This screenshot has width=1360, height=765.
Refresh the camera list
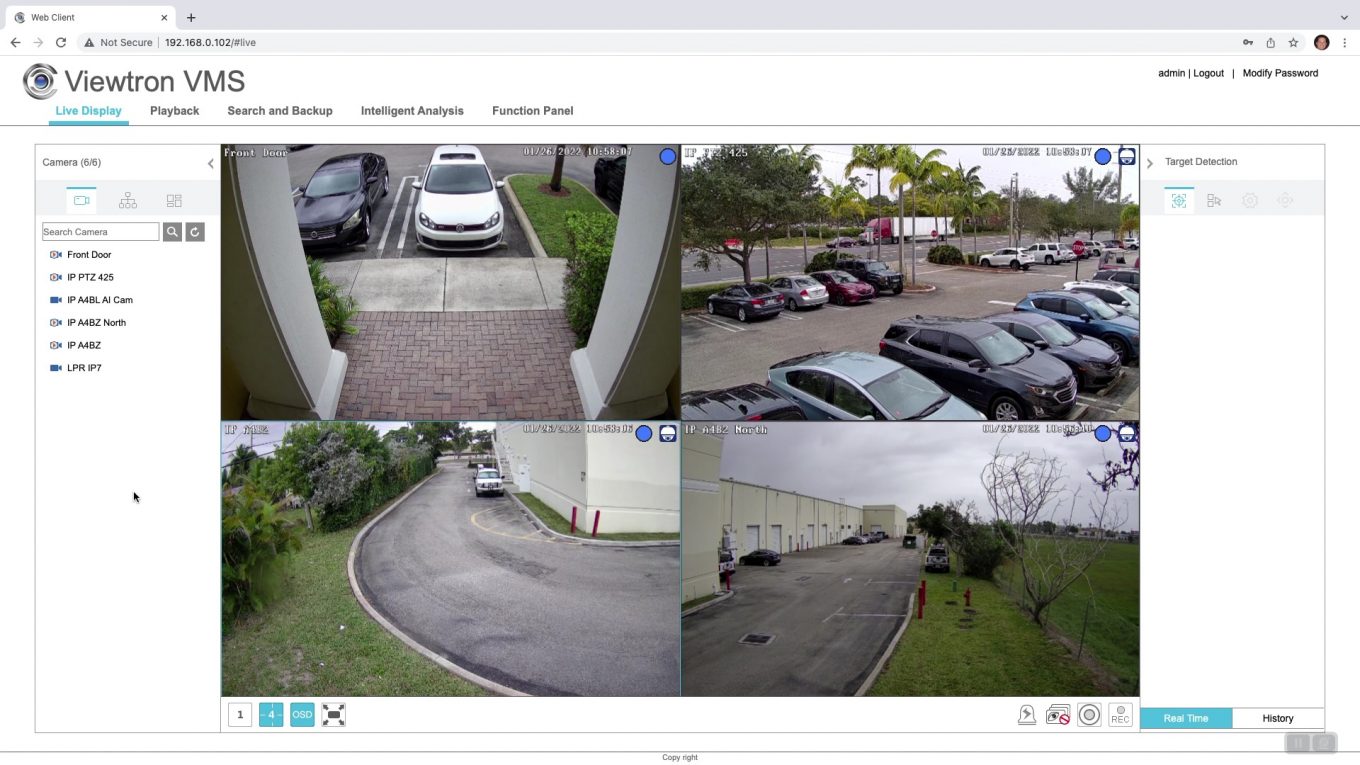tap(194, 231)
